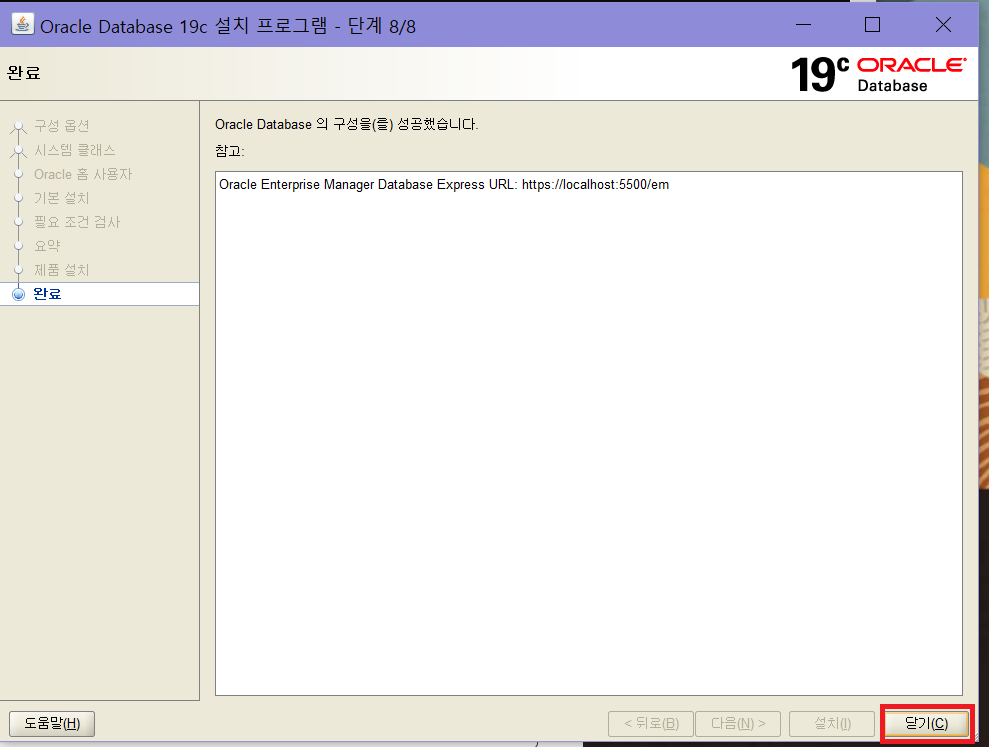
Task: Click the 완료 step bullet icon
Action: 19,294
